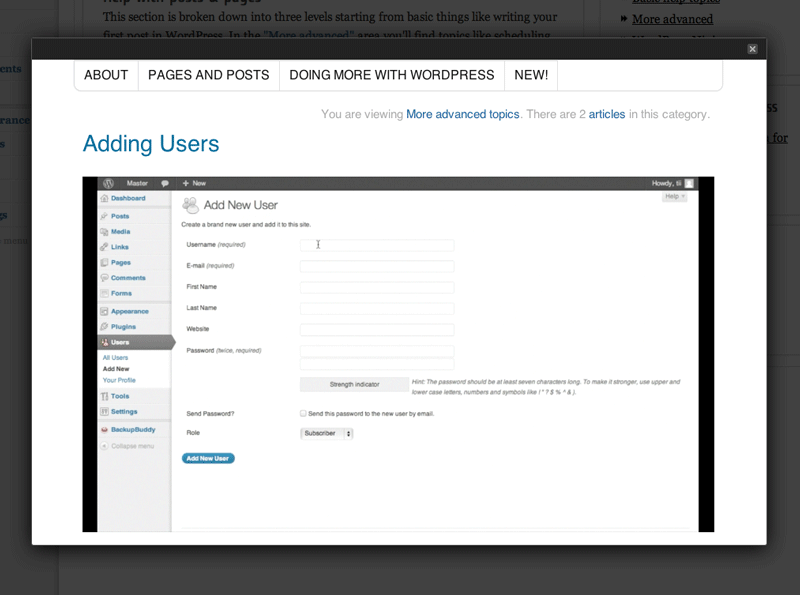This screenshot has width=800, height=595.
Task: Open the PAGES AND POSTS tab
Action: (209, 75)
